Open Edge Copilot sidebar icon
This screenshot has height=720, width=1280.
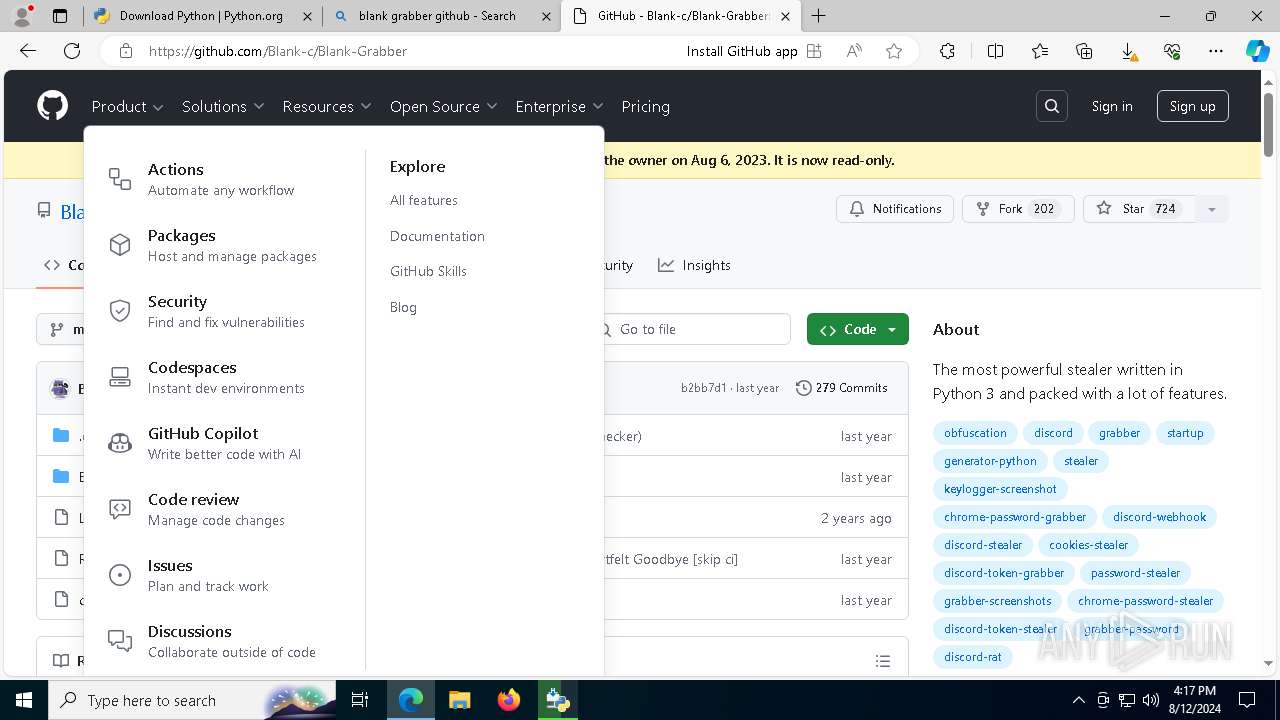1257,51
